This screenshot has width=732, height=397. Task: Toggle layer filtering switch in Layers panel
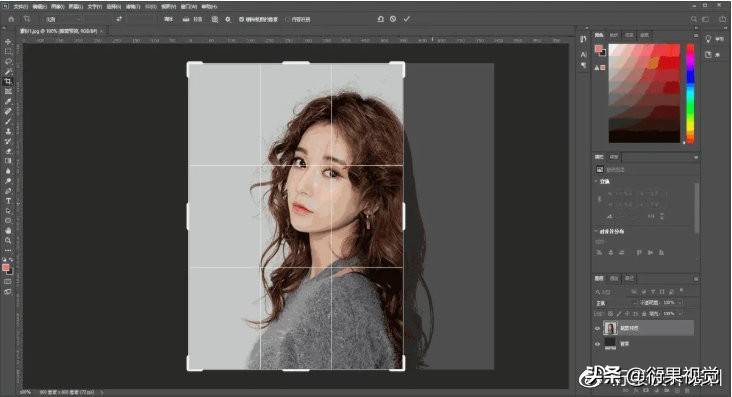coord(681,291)
